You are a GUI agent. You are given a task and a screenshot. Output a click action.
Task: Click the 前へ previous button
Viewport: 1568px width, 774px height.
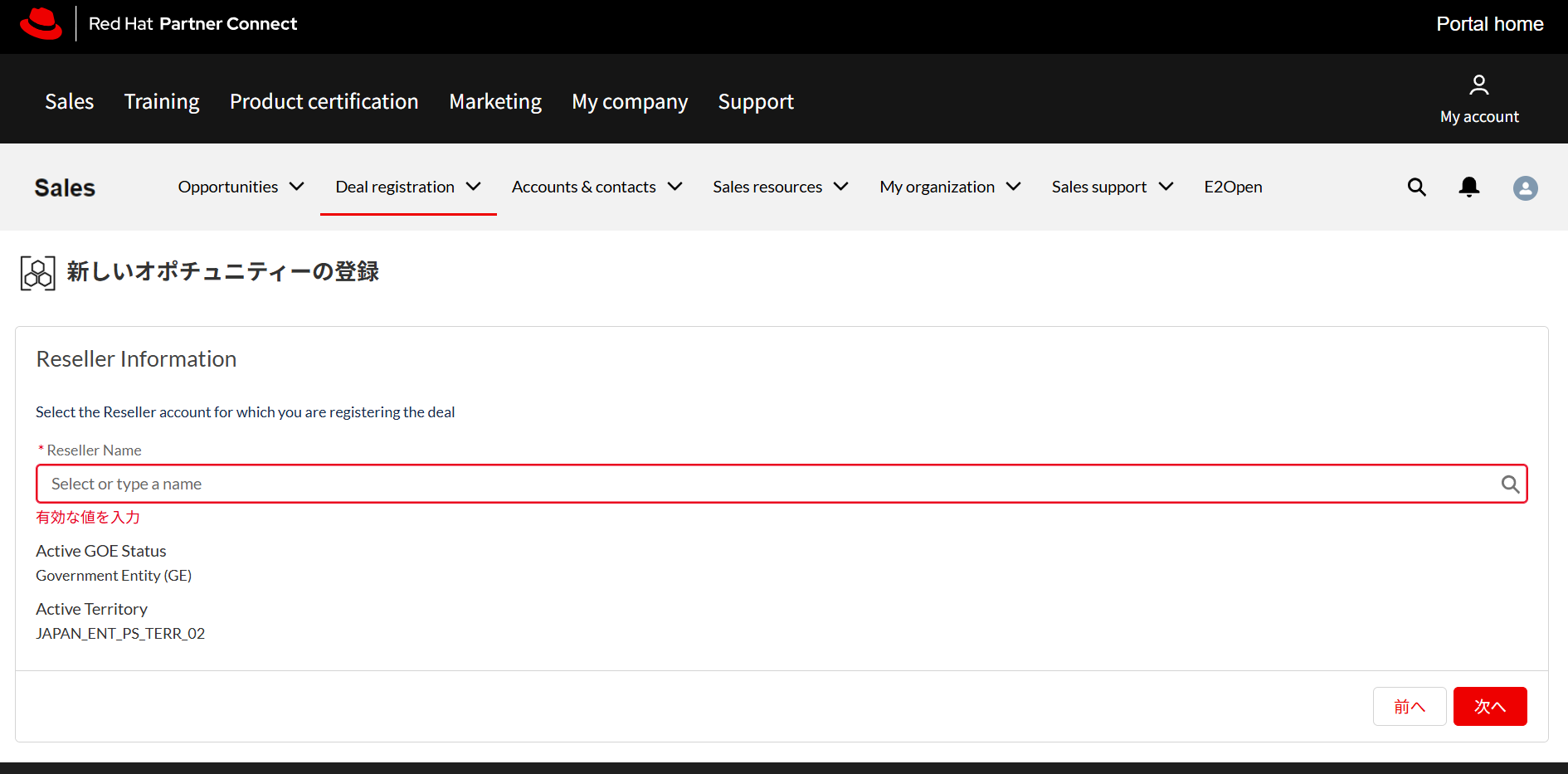(x=1409, y=707)
